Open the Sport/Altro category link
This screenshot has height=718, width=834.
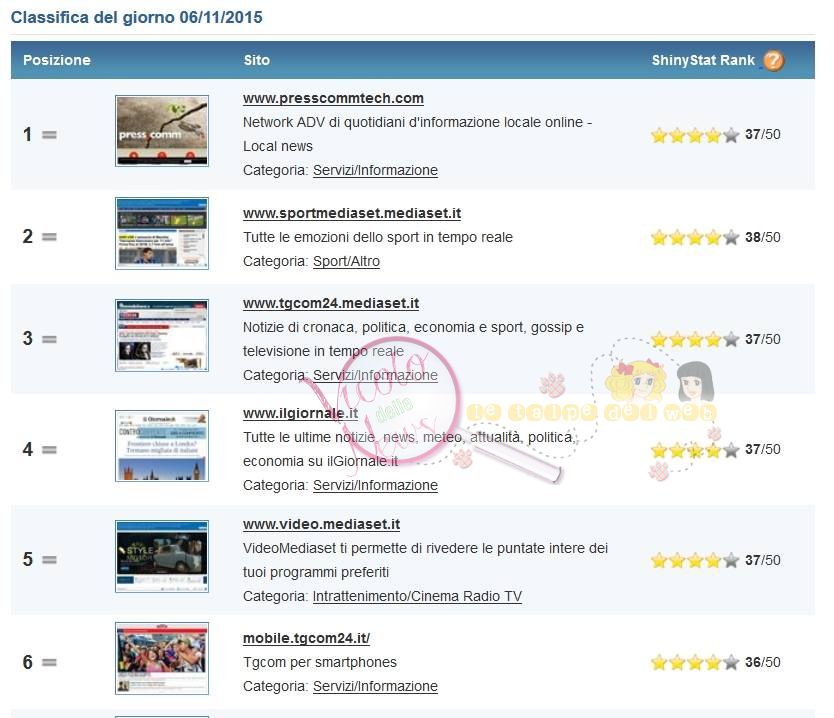(x=346, y=261)
